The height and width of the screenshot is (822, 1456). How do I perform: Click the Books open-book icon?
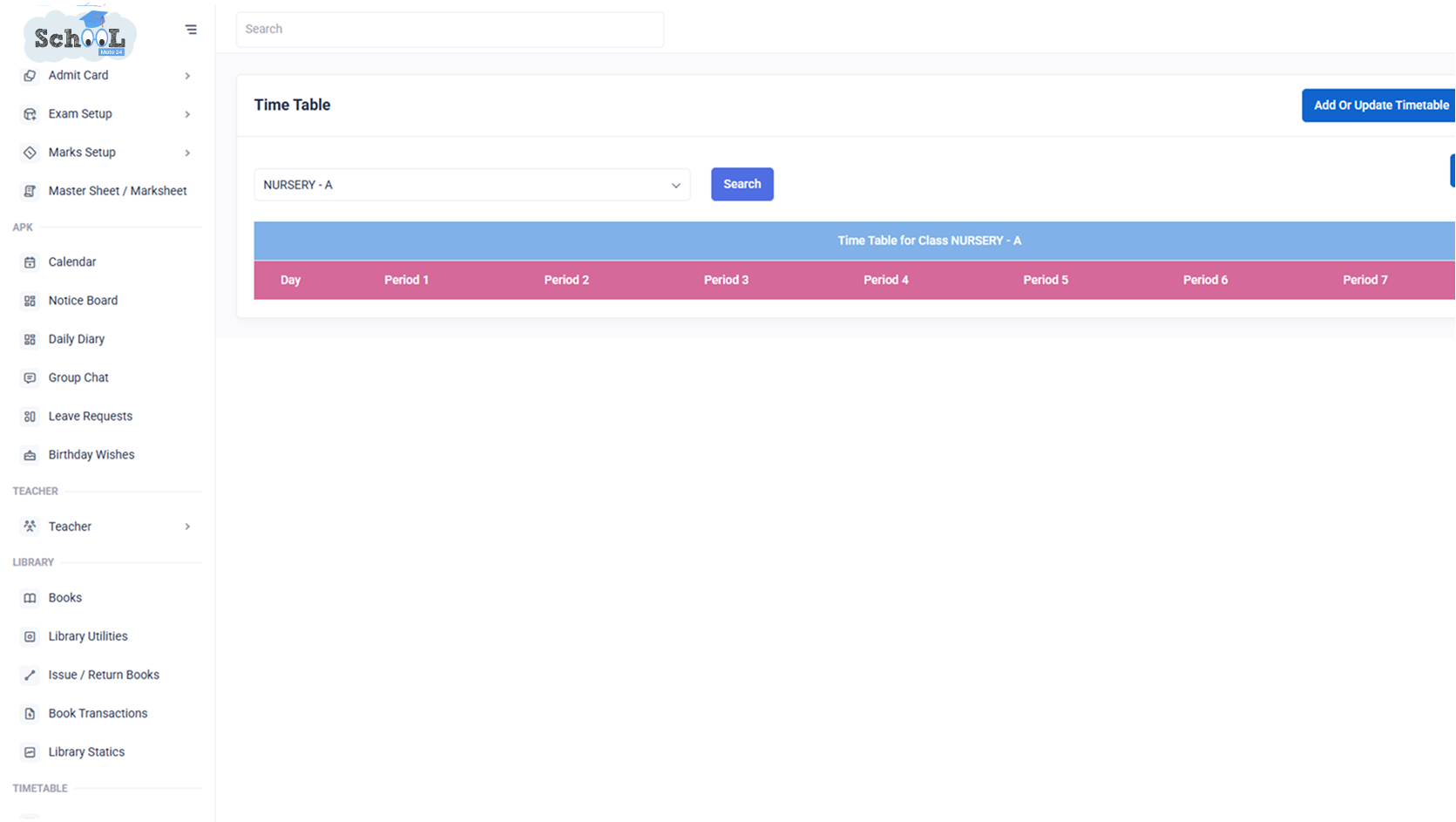pos(30,598)
